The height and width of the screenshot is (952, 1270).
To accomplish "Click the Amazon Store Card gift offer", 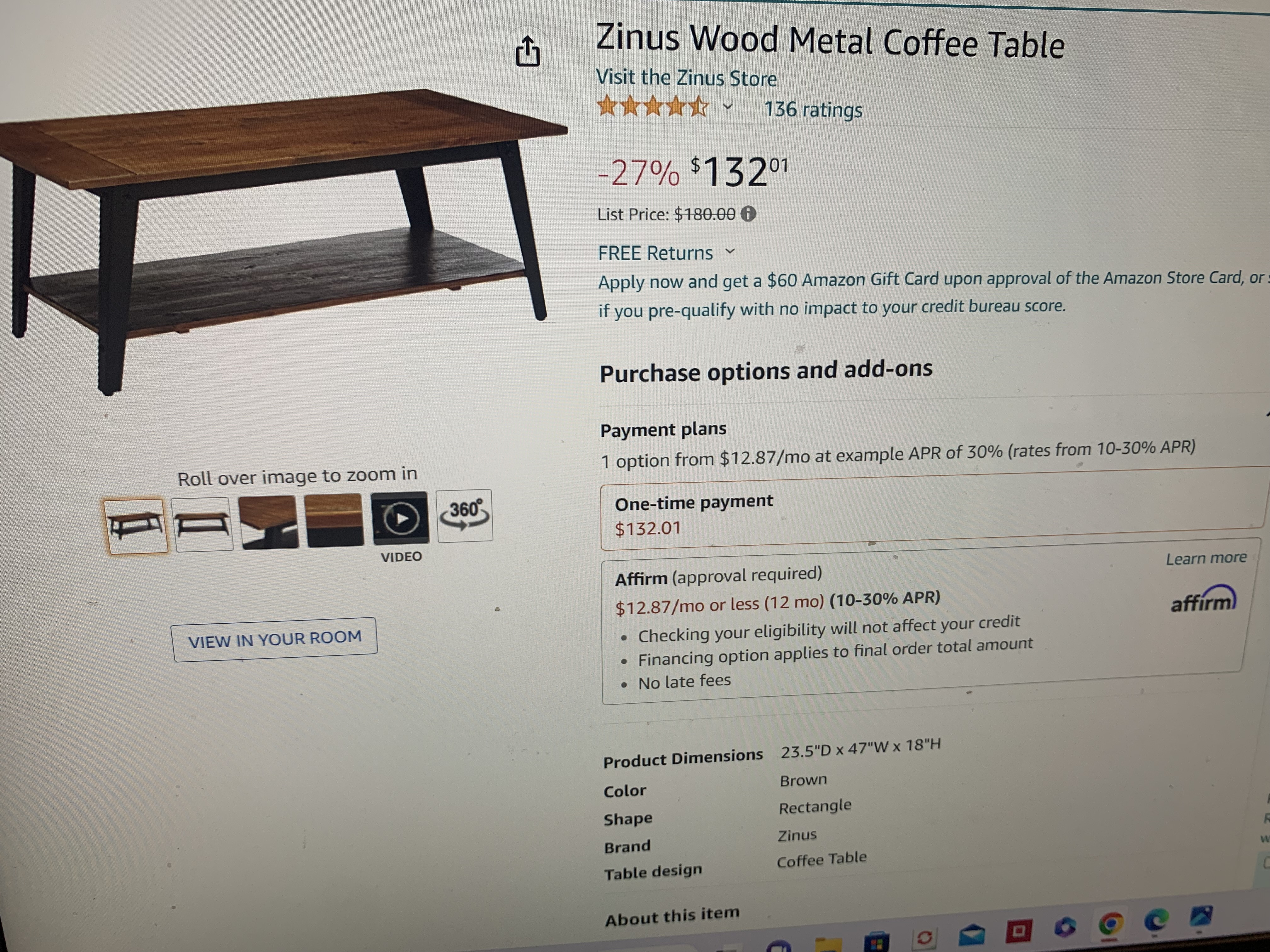I will point(930,293).
